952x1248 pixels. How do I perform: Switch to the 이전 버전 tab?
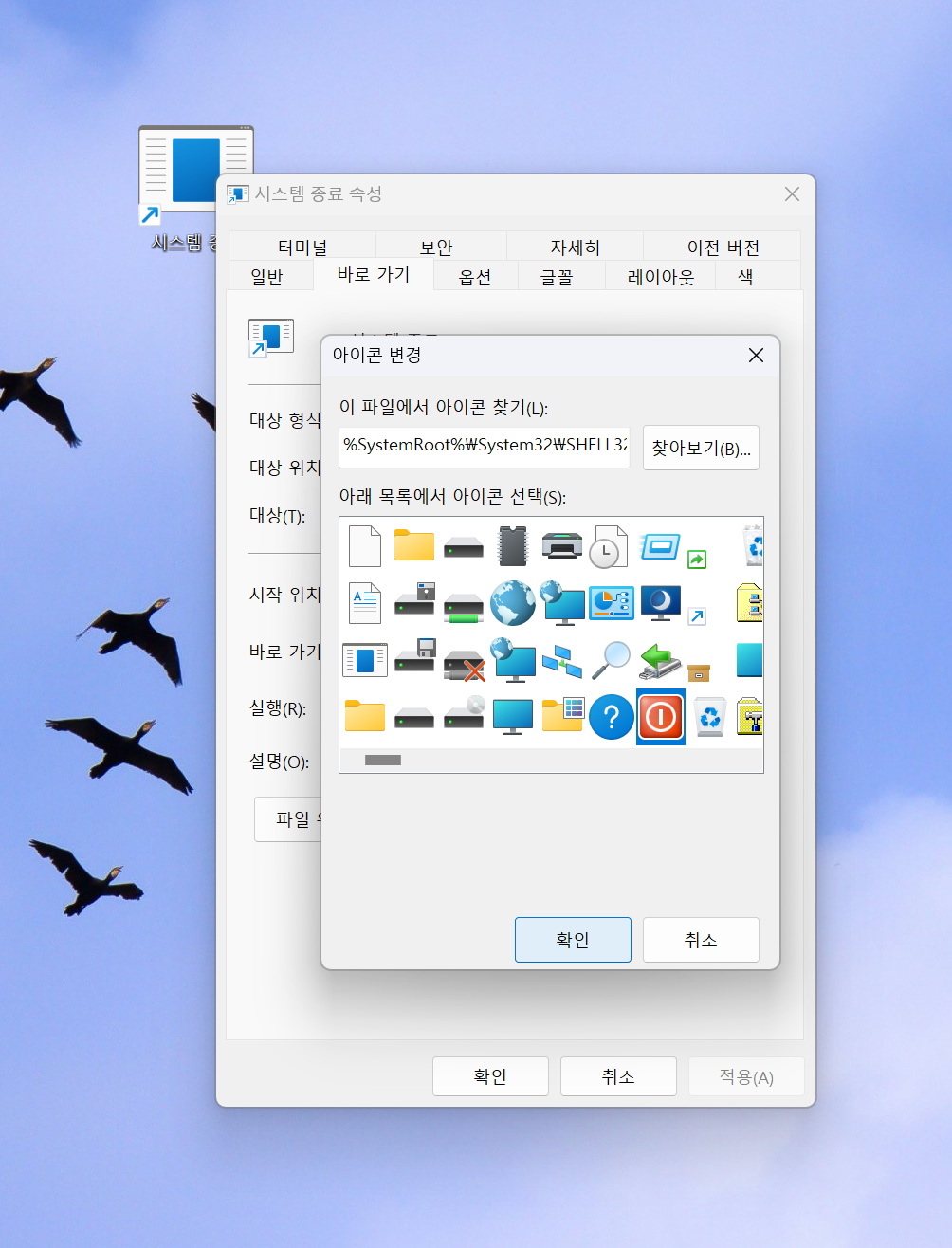tap(723, 248)
